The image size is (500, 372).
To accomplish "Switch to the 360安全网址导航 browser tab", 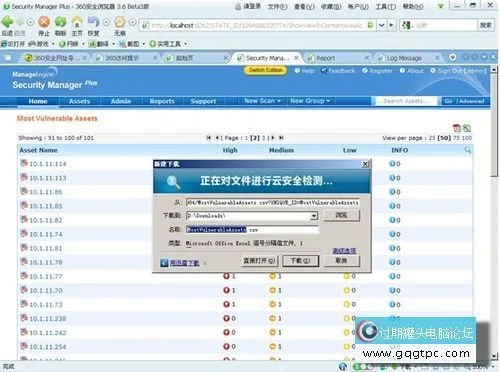I will 56,58.
